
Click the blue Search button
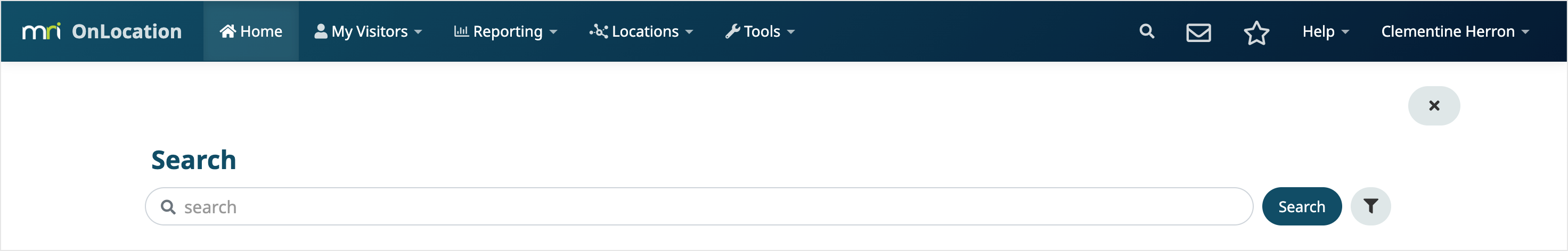pos(1301,207)
